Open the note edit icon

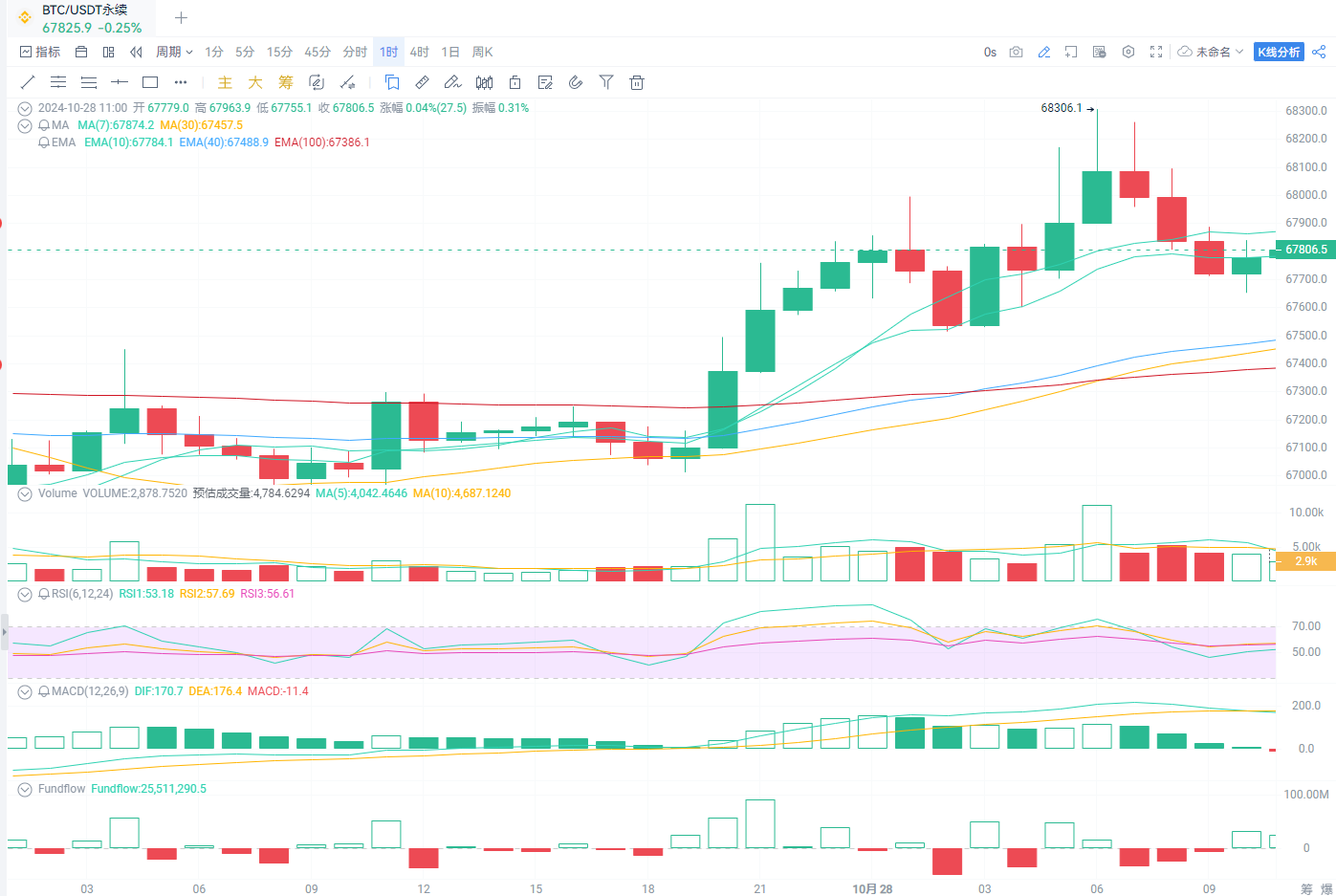click(545, 82)
